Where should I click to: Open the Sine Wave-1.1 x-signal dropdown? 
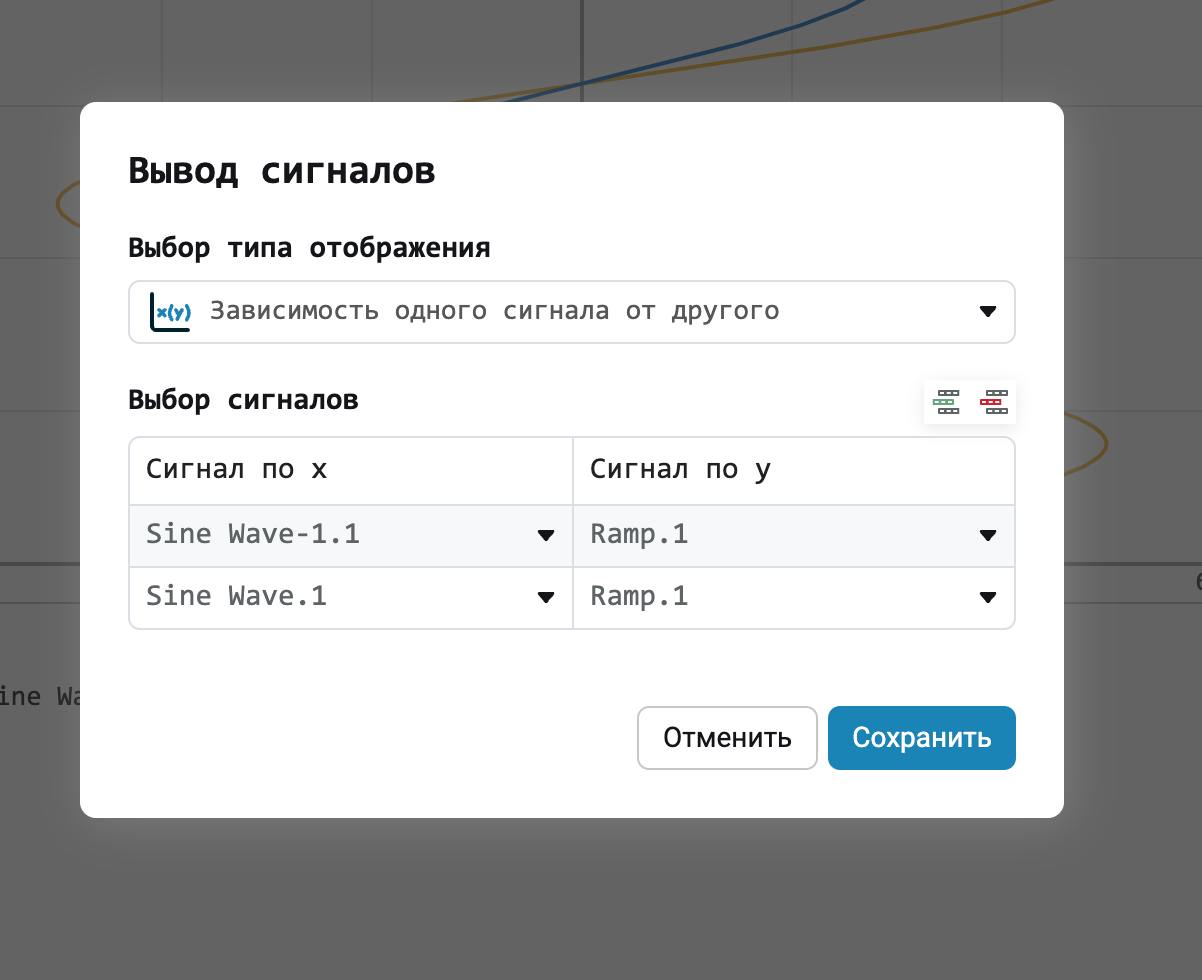coord(351,535)
